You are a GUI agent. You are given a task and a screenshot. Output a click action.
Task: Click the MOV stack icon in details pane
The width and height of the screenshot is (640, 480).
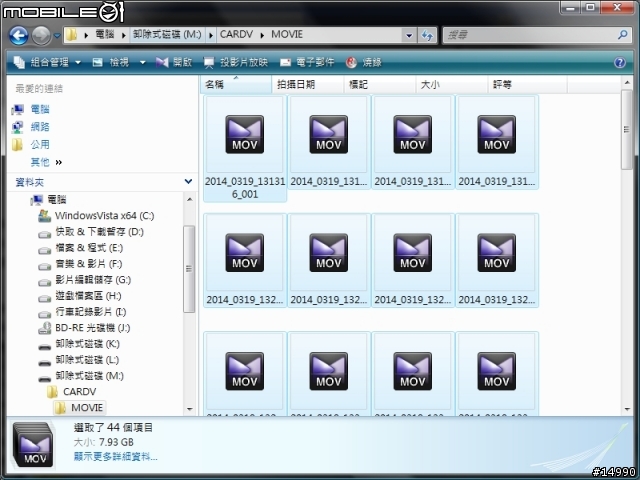coord(33,445)
